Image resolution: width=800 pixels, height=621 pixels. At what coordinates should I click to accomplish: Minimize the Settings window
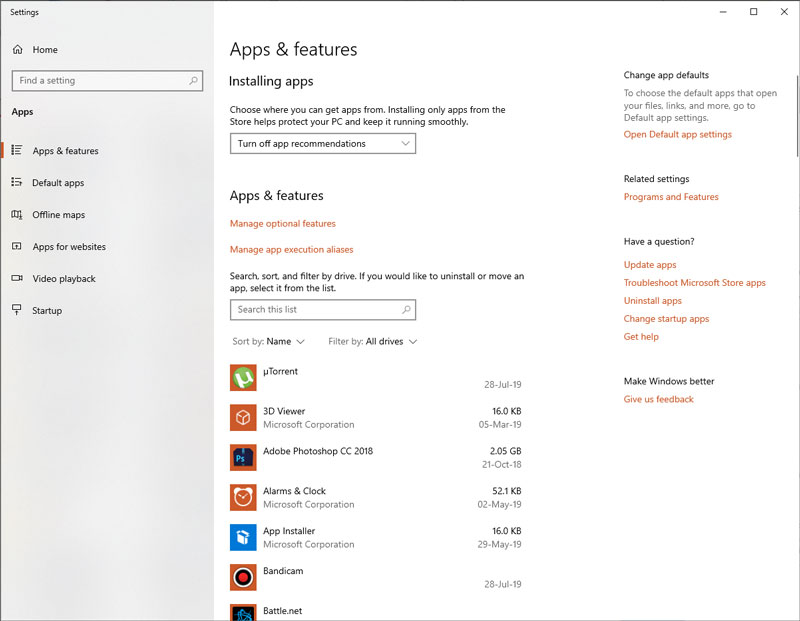(723, 12)
